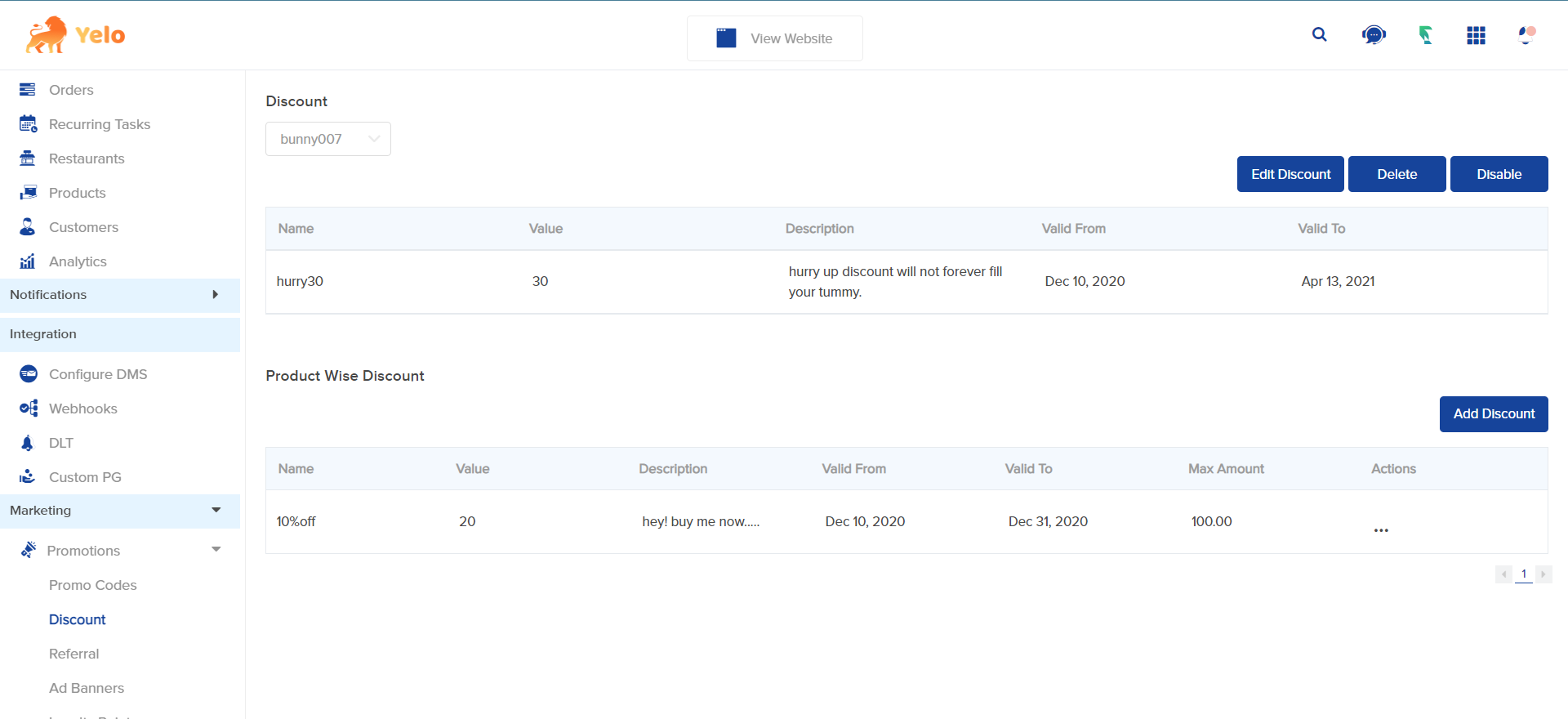Click the Add Discount button
The height and width of the screenshot is (719, 1568).
1493,414
